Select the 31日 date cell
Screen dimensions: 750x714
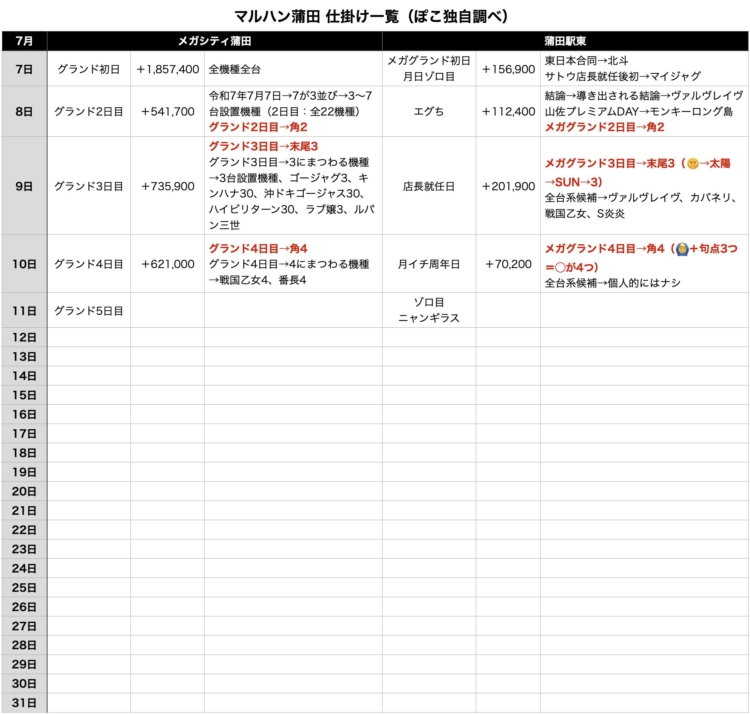(24, 703)
